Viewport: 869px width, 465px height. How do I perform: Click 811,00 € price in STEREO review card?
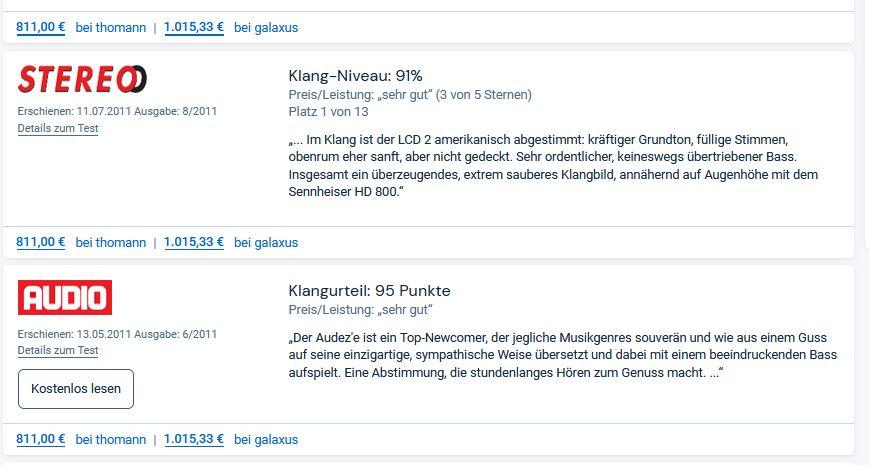click(x=41, y=242)
